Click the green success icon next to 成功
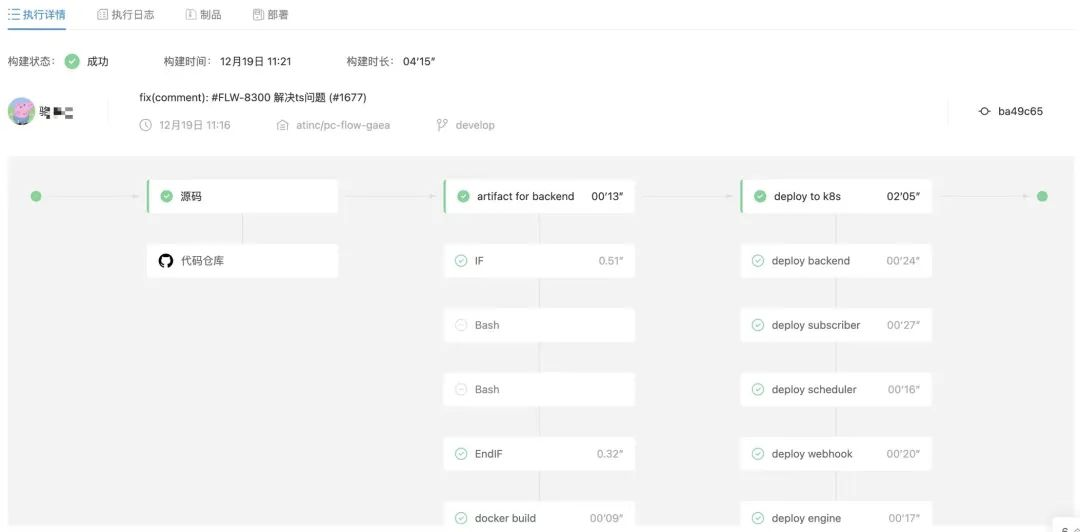This screenshot has height=532, width=1080. (x=72, y=61)
